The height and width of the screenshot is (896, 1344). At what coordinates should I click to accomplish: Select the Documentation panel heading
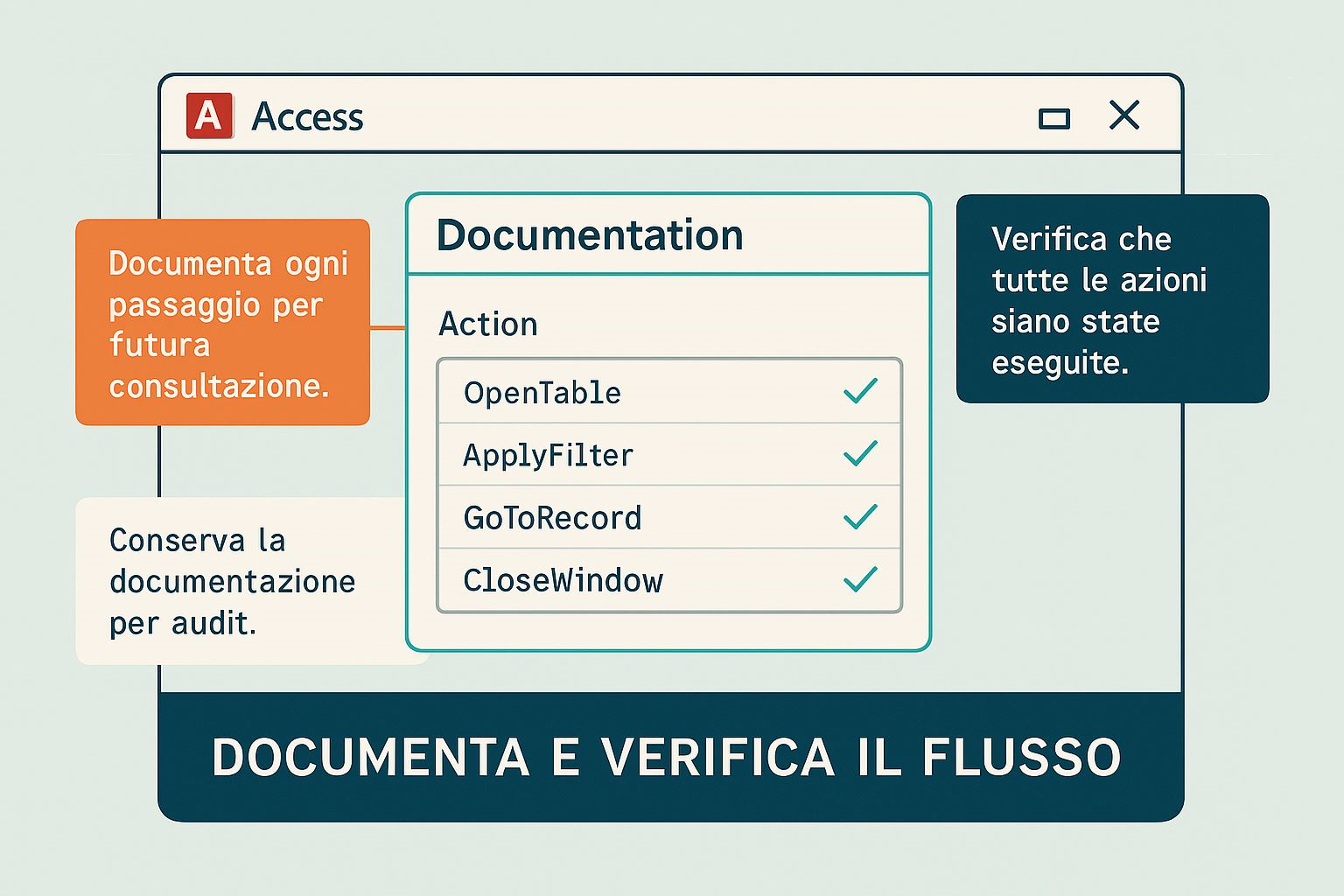tap(590, 235)
